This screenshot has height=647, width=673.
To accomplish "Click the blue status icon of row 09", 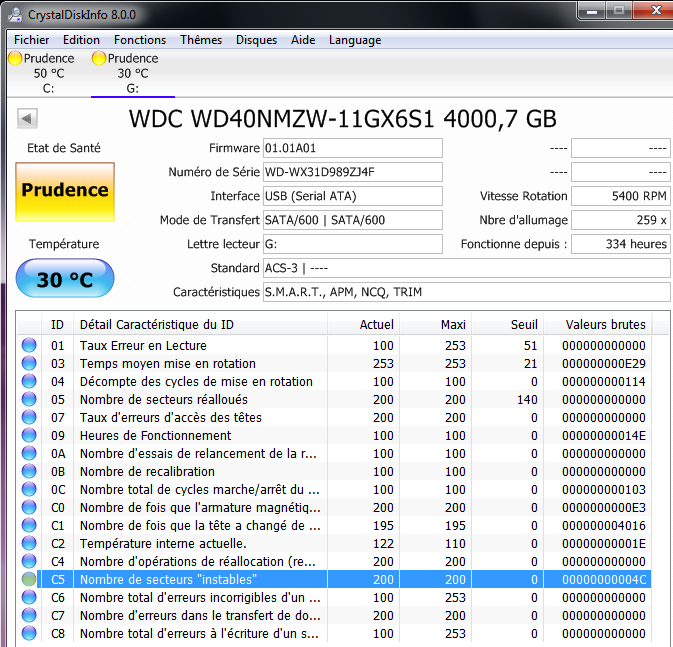I will tap(29, 435).
